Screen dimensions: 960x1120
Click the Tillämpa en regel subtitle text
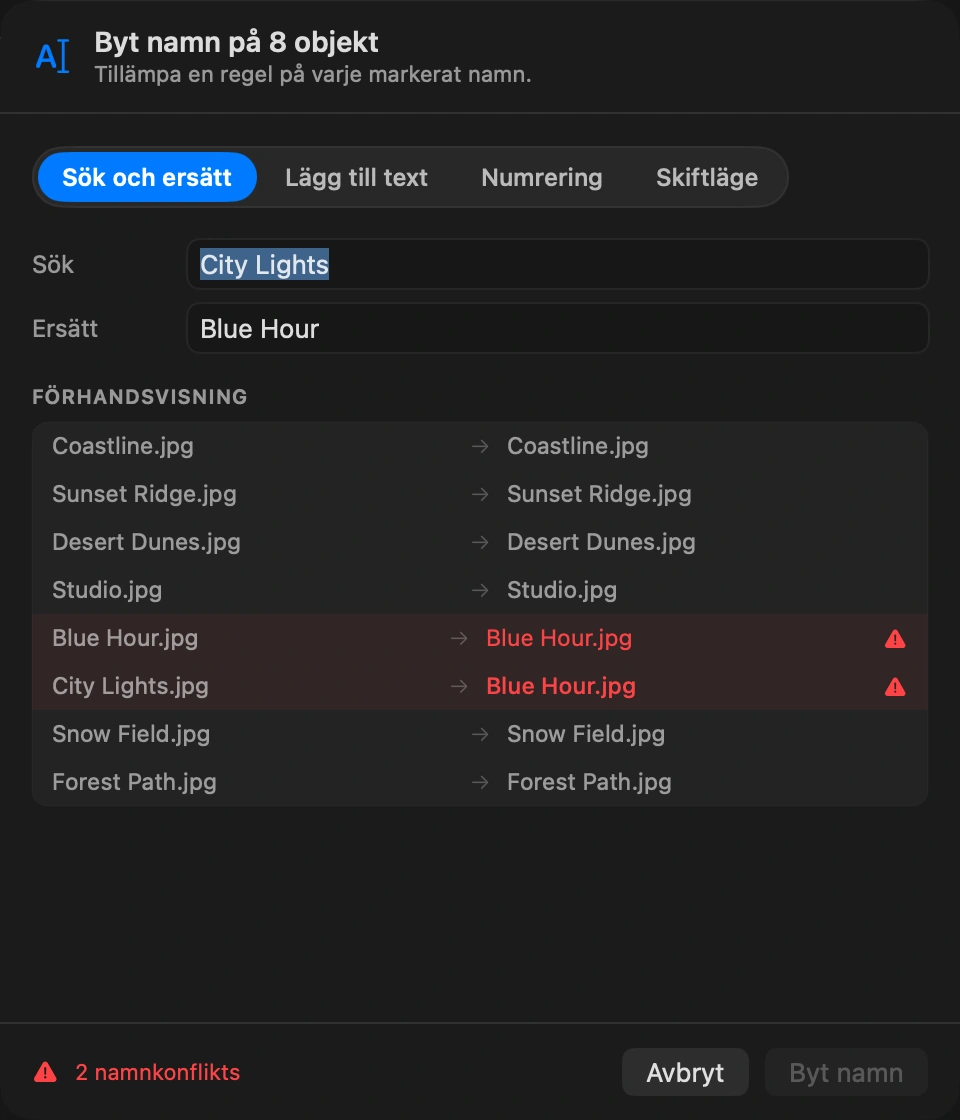(313, 74)
